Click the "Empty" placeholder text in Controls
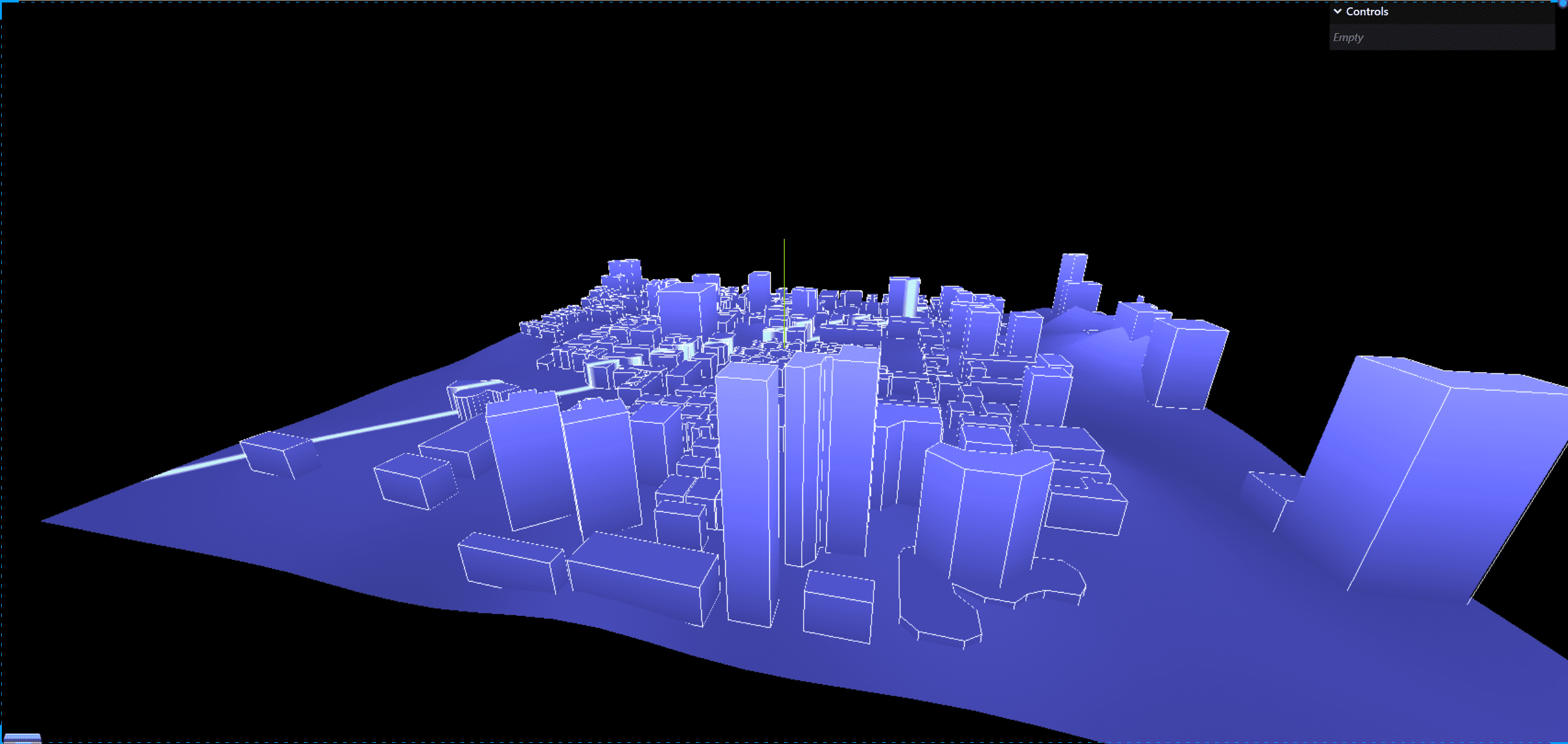1568x744 pixels. [x=1348, y=37]
